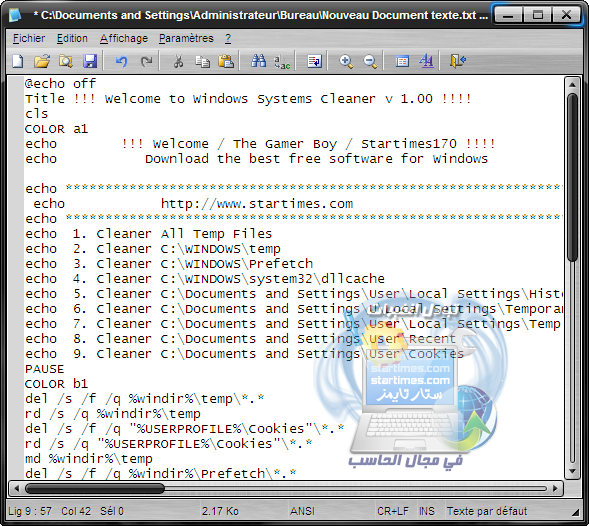Click the 'ANSI' encoding status entry
The image size is (589, 526).
[x=302, y=511]
